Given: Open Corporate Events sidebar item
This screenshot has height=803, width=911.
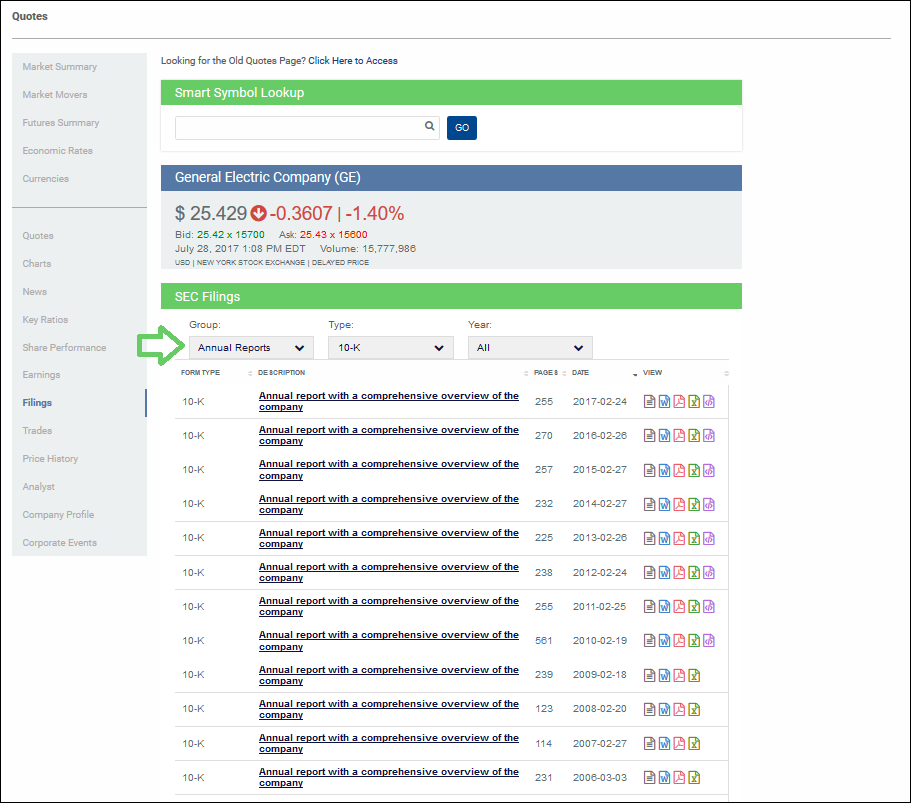Looking at the screenshot, I should pyautogui.click(x=59, y=543).
